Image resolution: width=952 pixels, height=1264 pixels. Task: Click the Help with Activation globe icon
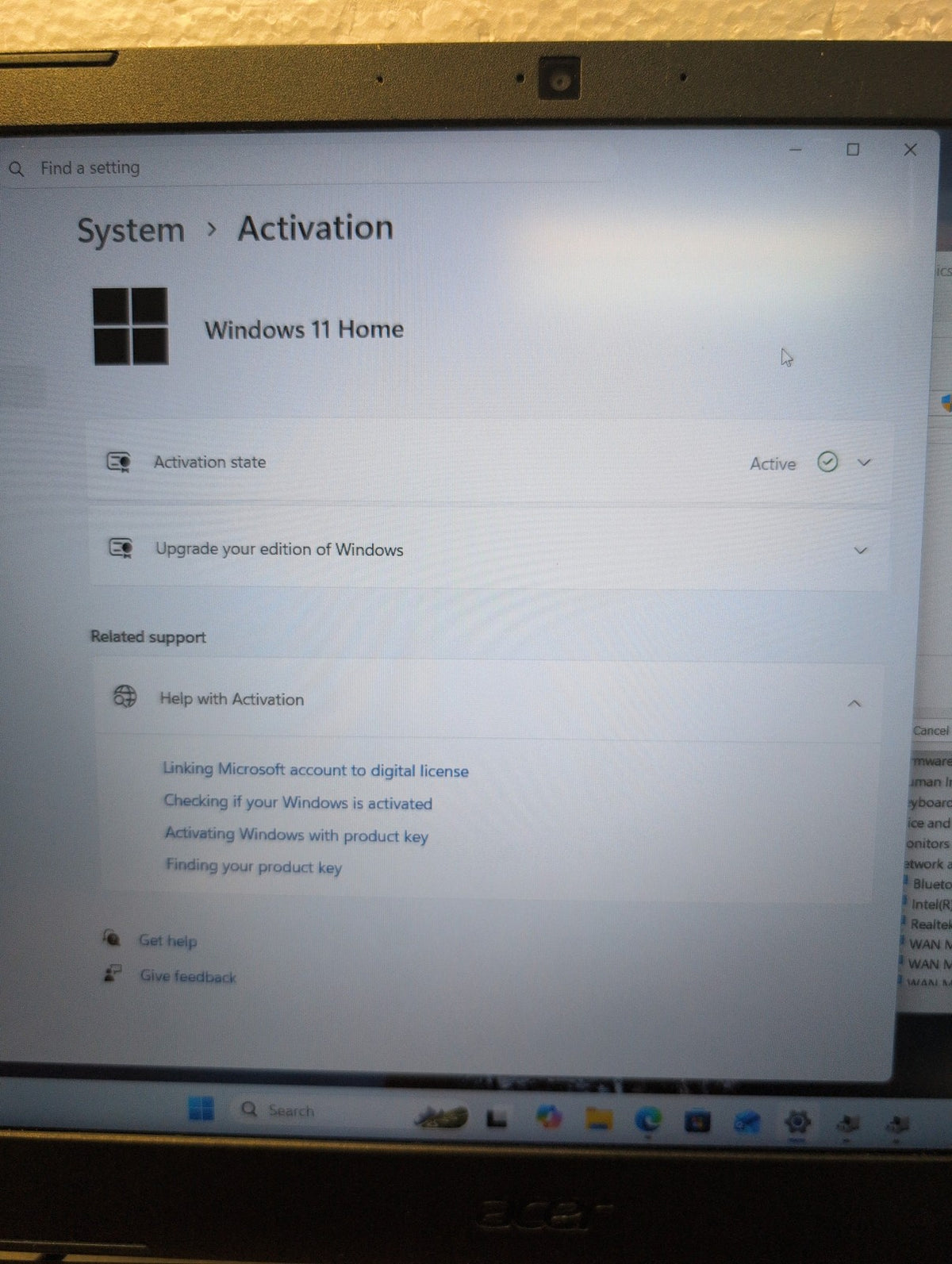coord(125,697)
